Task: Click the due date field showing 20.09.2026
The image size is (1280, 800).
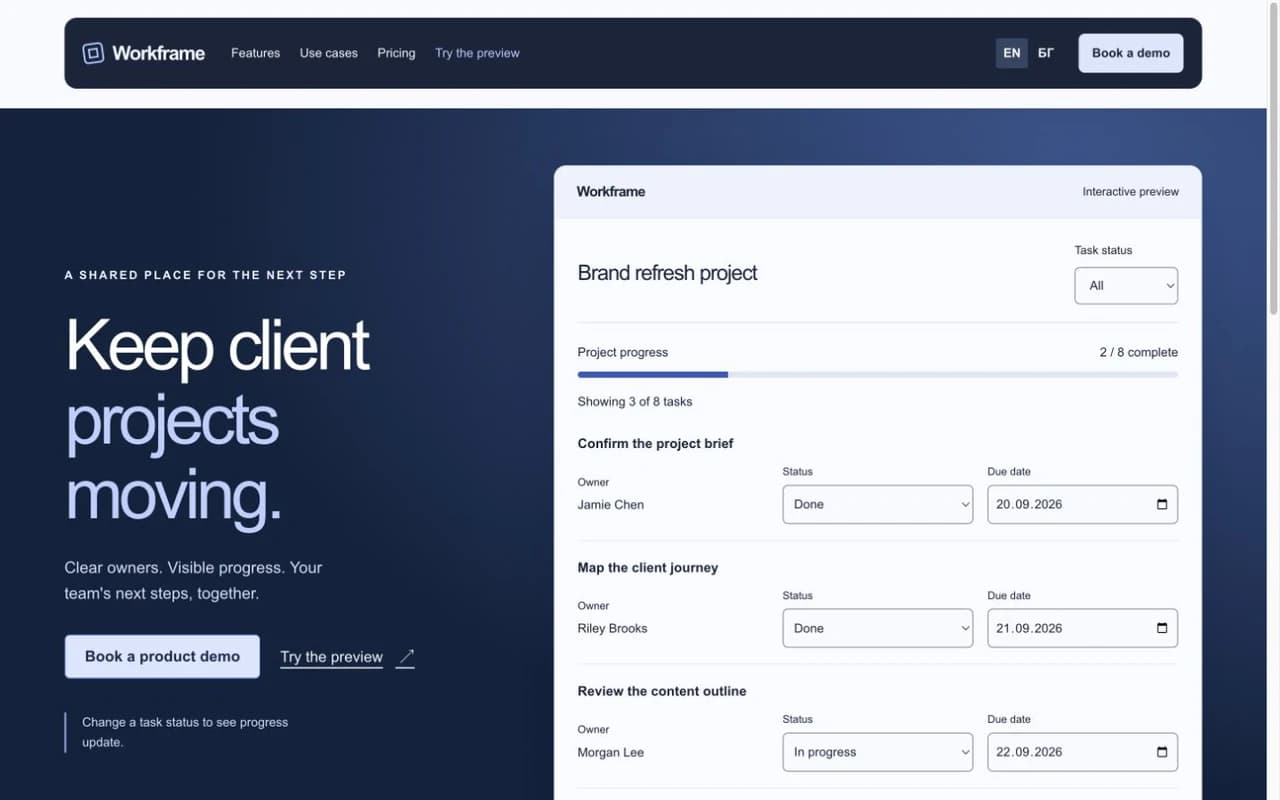Action: click(1083, 504)
